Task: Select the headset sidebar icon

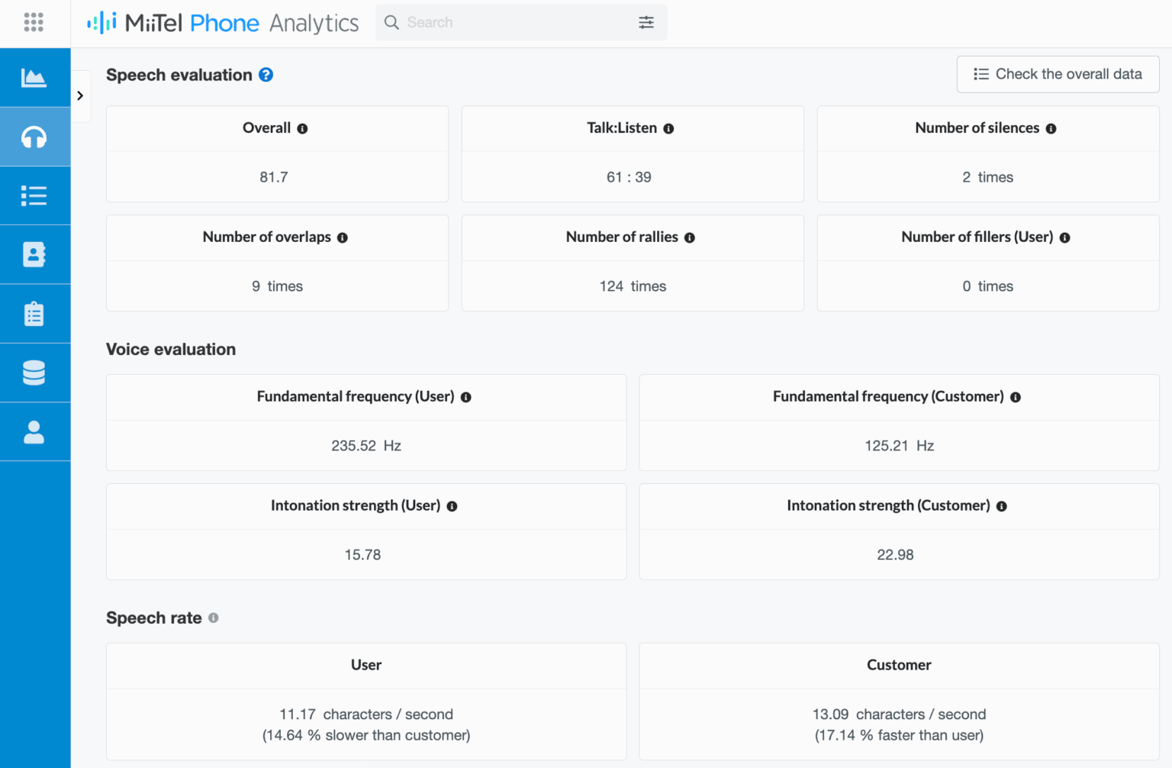Action: coord(34,137)
